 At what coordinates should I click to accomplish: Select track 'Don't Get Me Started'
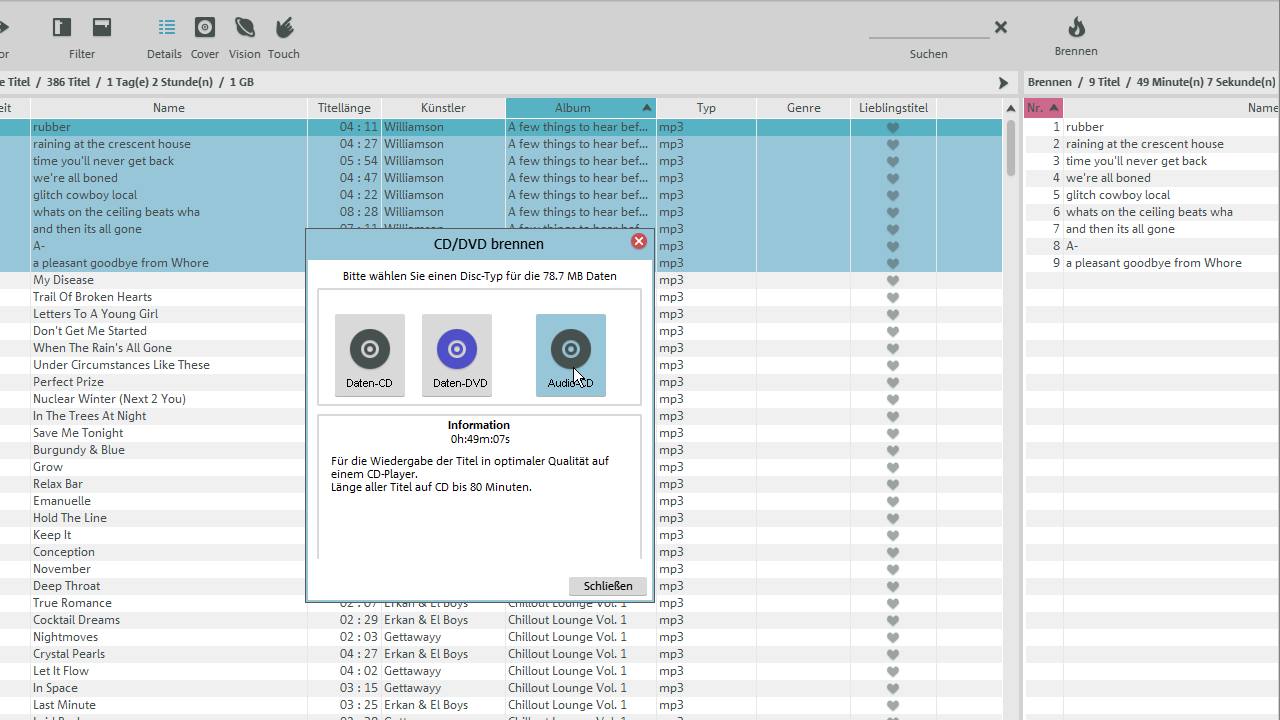click(x=90, y=331)
